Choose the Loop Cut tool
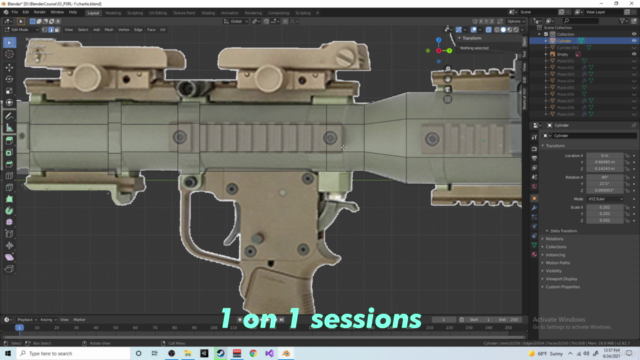This screenshot has height=360, width=640. 9,176
